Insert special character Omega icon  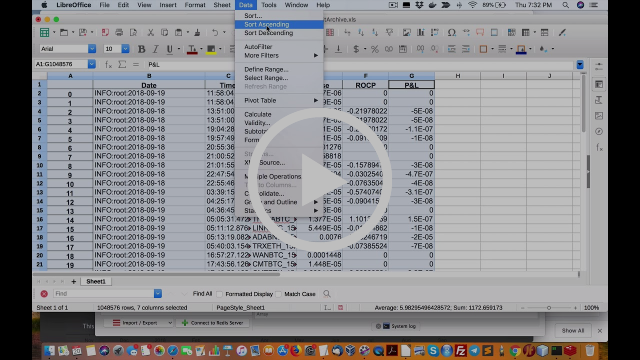click(451, 33)
